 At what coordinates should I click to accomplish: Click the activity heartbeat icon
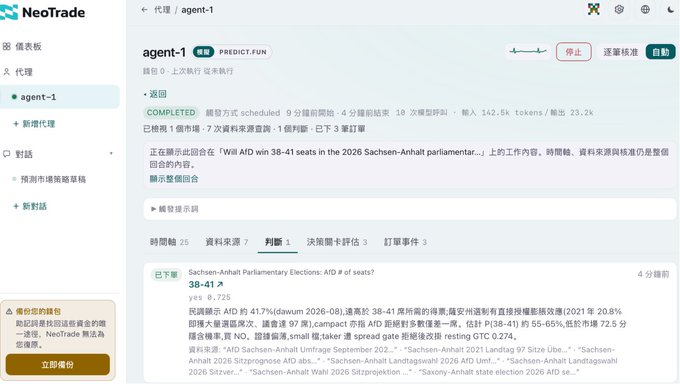[x=528, y=51]
